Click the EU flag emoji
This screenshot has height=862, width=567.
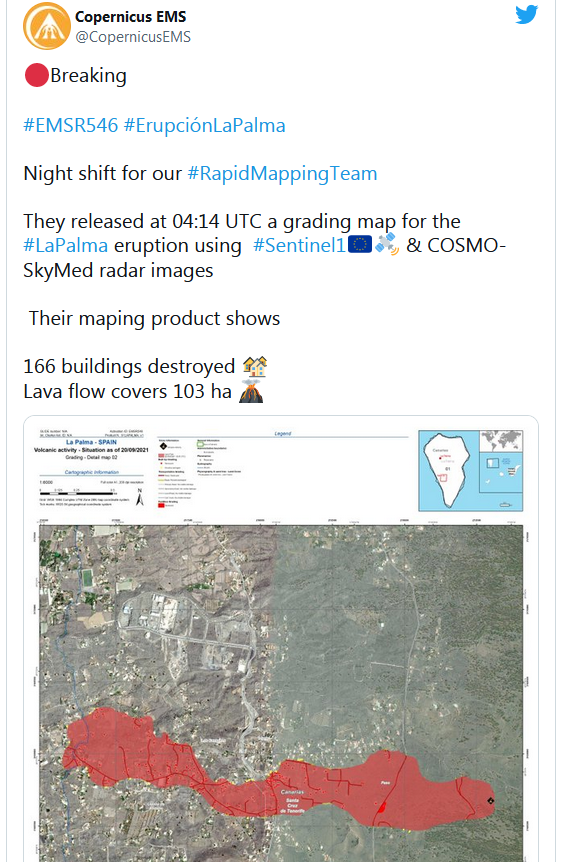pos(360,245)
